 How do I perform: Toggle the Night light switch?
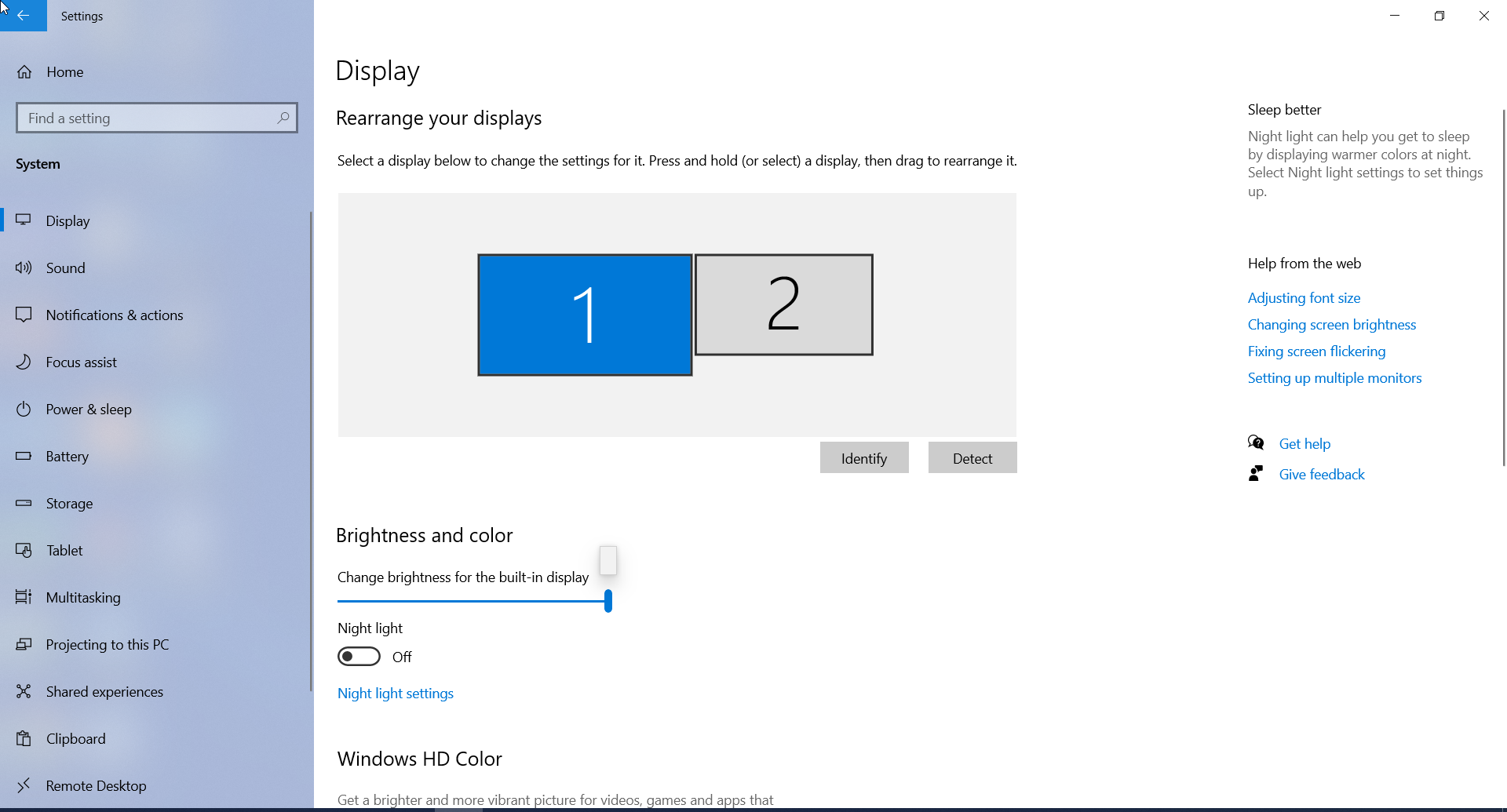pyautogui.click(x=359, y=657)
